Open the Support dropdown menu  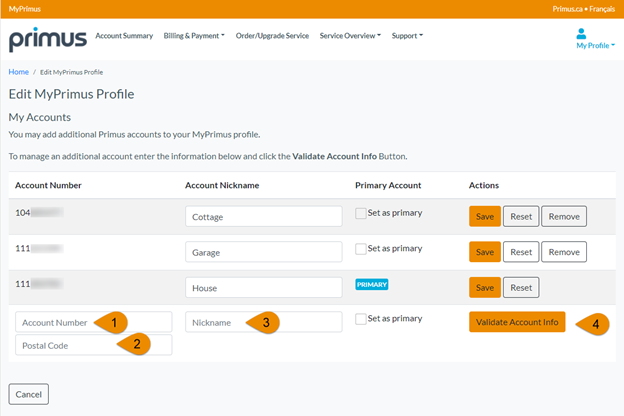(x=407, y=36)
